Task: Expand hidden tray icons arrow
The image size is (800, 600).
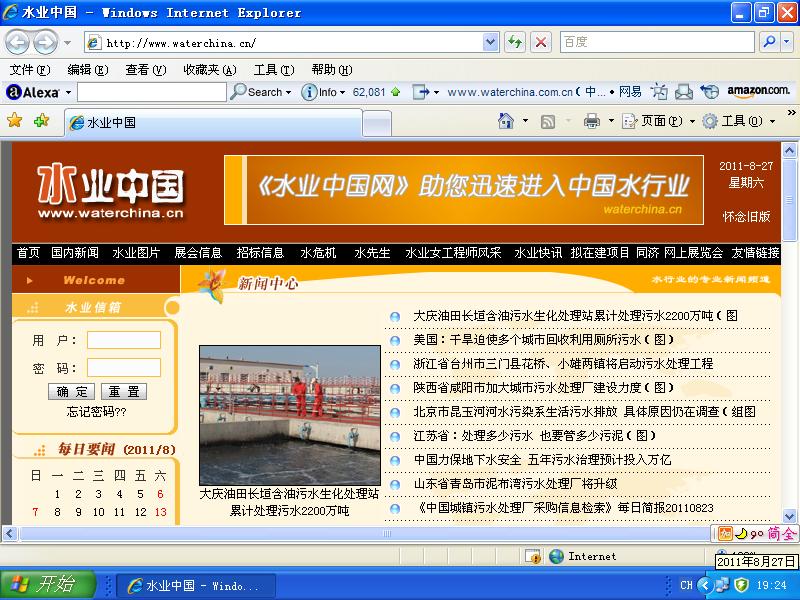Action: click(705, 585)
